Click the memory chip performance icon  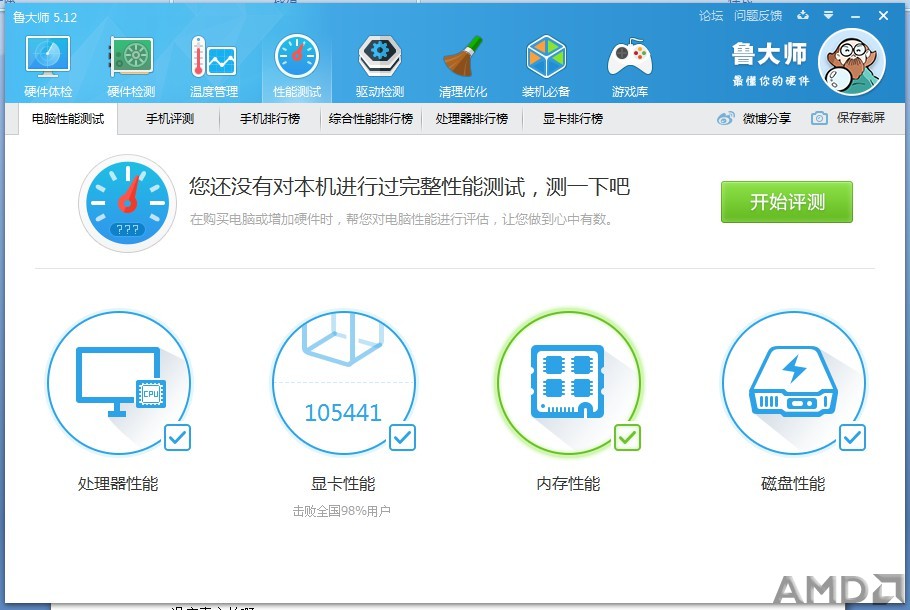point(569,383)
